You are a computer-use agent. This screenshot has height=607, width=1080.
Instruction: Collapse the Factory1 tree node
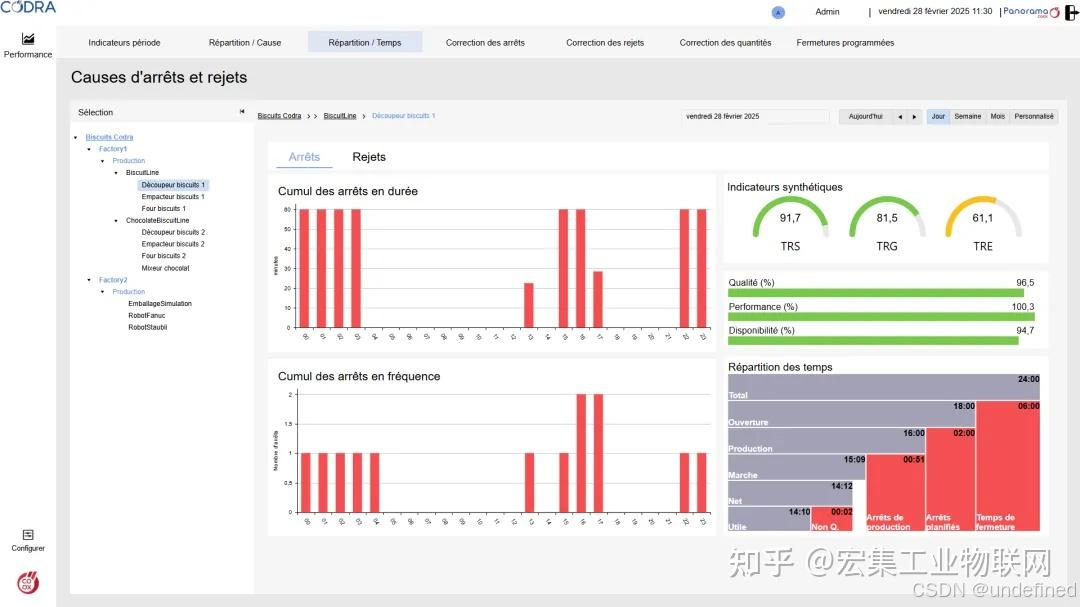click(x=89, y=149)
